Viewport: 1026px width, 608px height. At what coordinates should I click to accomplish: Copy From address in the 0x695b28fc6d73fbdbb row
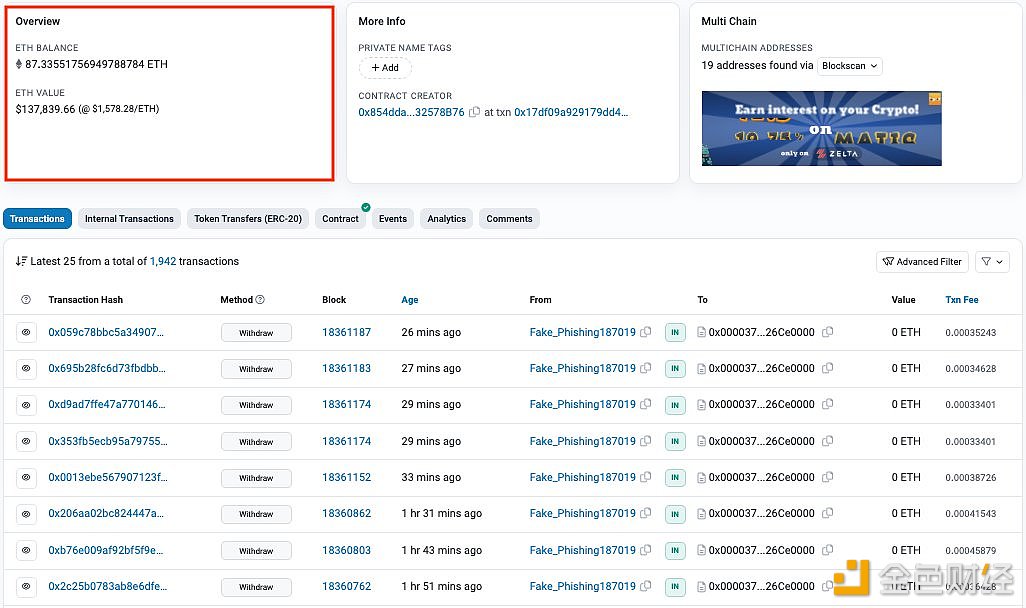coord(645,368)
